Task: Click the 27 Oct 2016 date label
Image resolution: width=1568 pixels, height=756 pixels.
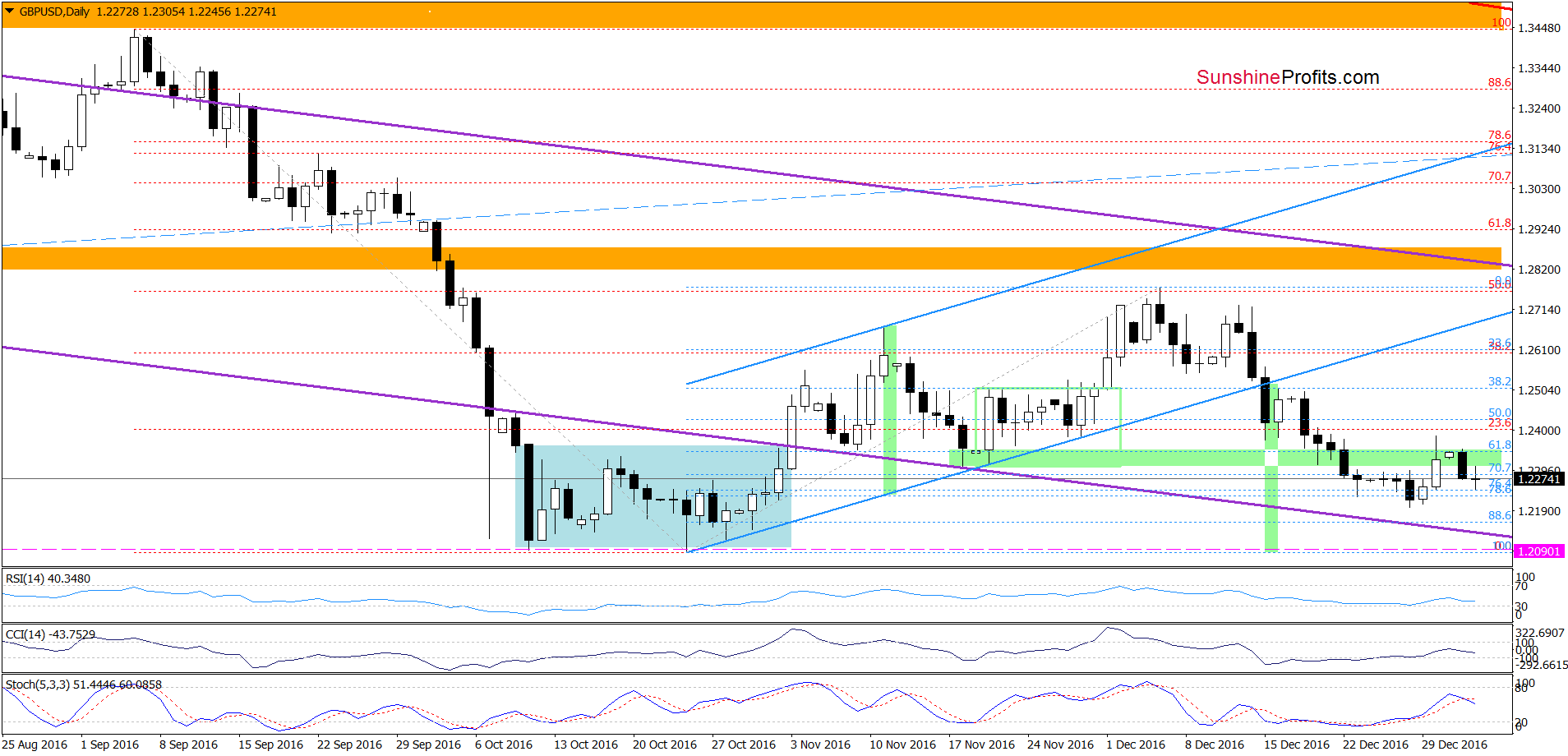Action: point(744,744)
